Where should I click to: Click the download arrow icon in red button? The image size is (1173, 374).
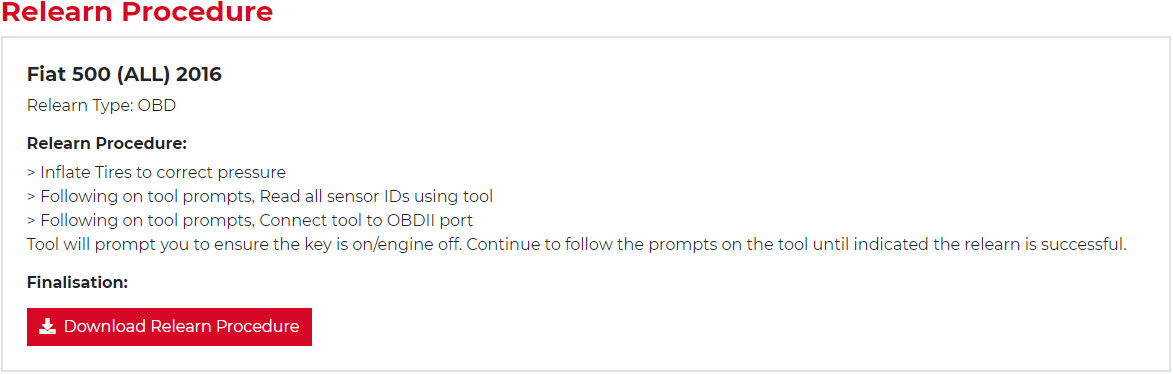point(47,327)
